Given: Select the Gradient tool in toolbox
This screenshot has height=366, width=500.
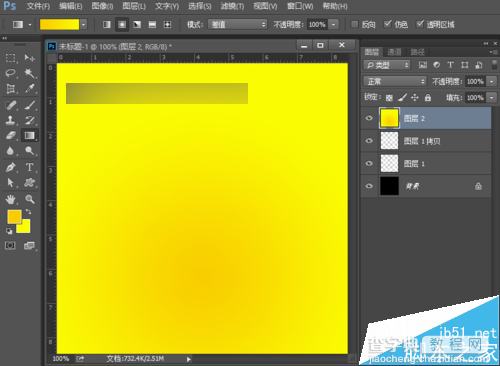Looking at the screenshot, I should [30, 136].
